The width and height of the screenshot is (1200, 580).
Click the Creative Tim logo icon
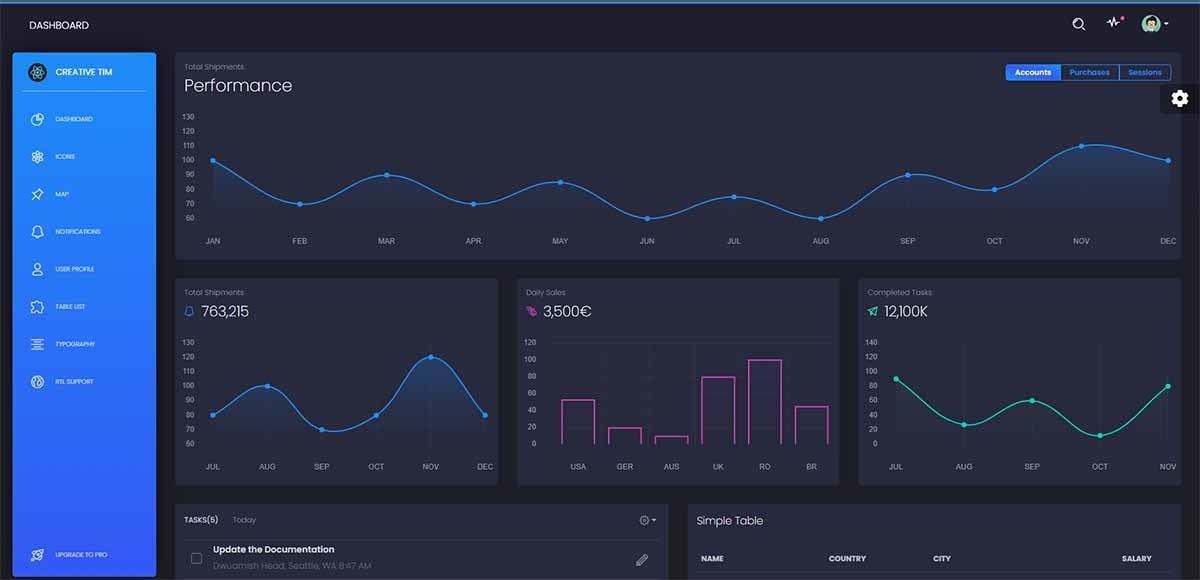37,72
